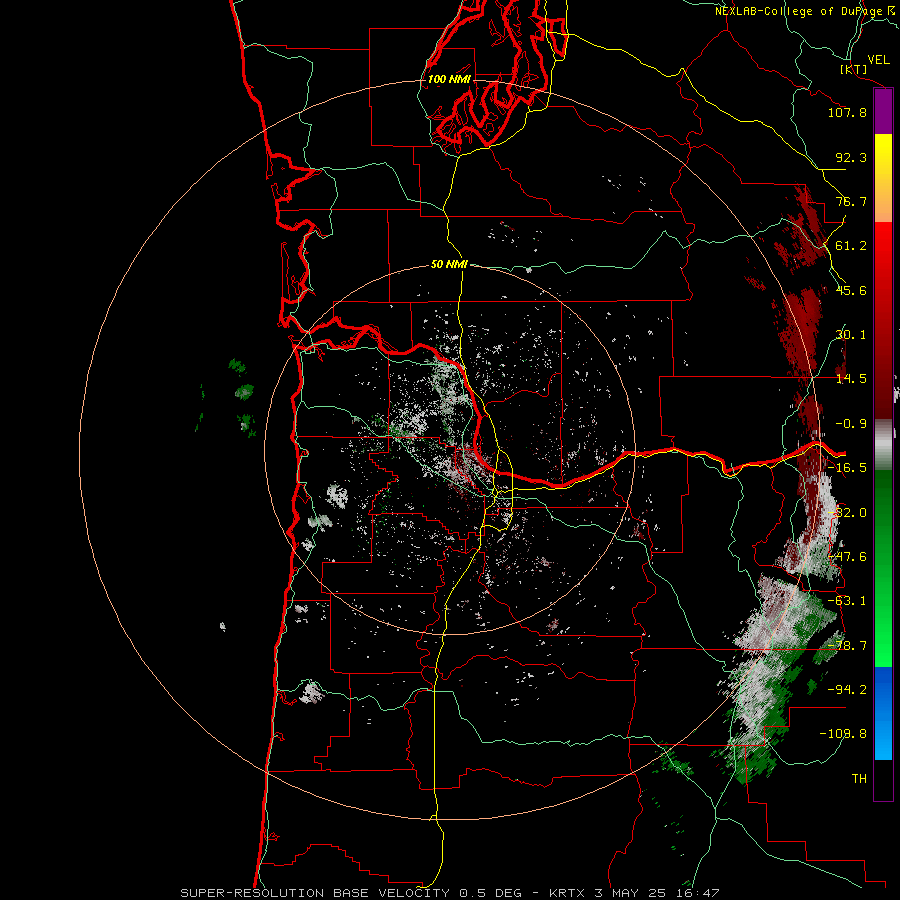Select the 92.3 scale value

[851, 157]
